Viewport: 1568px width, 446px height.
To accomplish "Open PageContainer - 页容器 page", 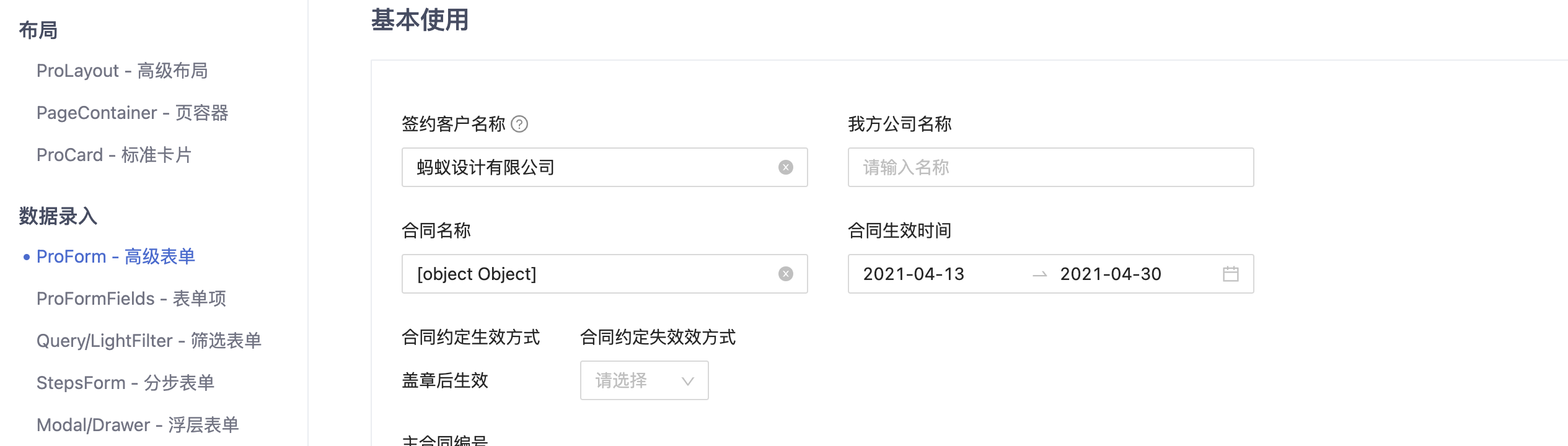I will 132,113.
